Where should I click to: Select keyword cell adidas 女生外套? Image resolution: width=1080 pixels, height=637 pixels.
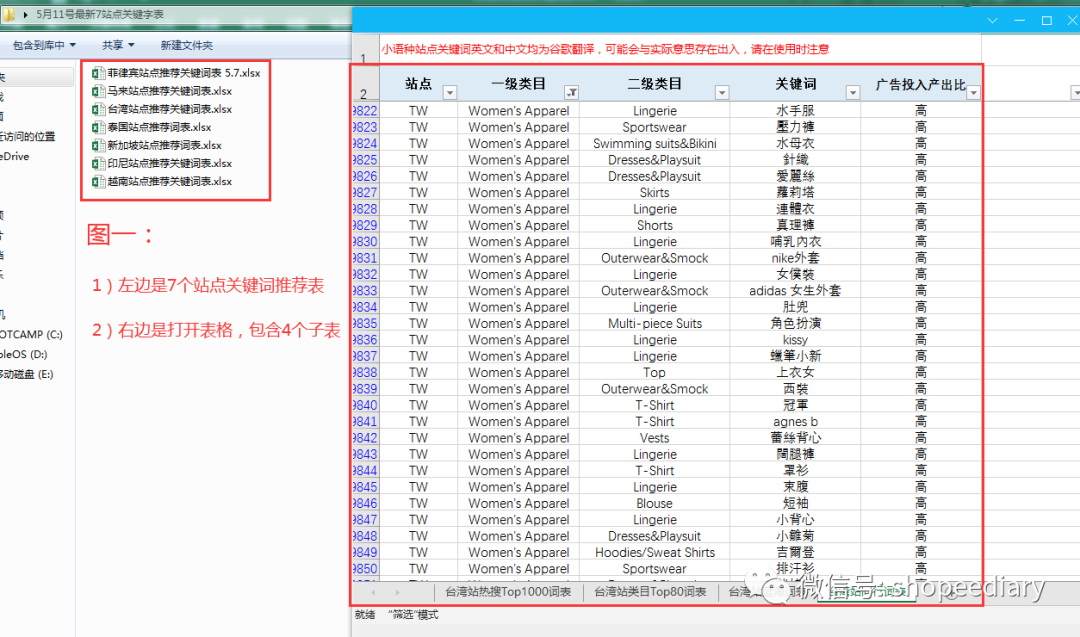click(796, 291)
